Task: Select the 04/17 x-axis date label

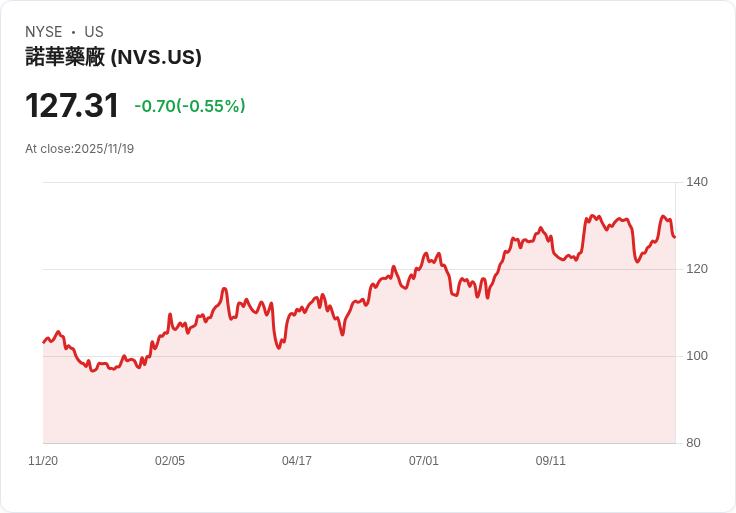Action: click(297, 461)
